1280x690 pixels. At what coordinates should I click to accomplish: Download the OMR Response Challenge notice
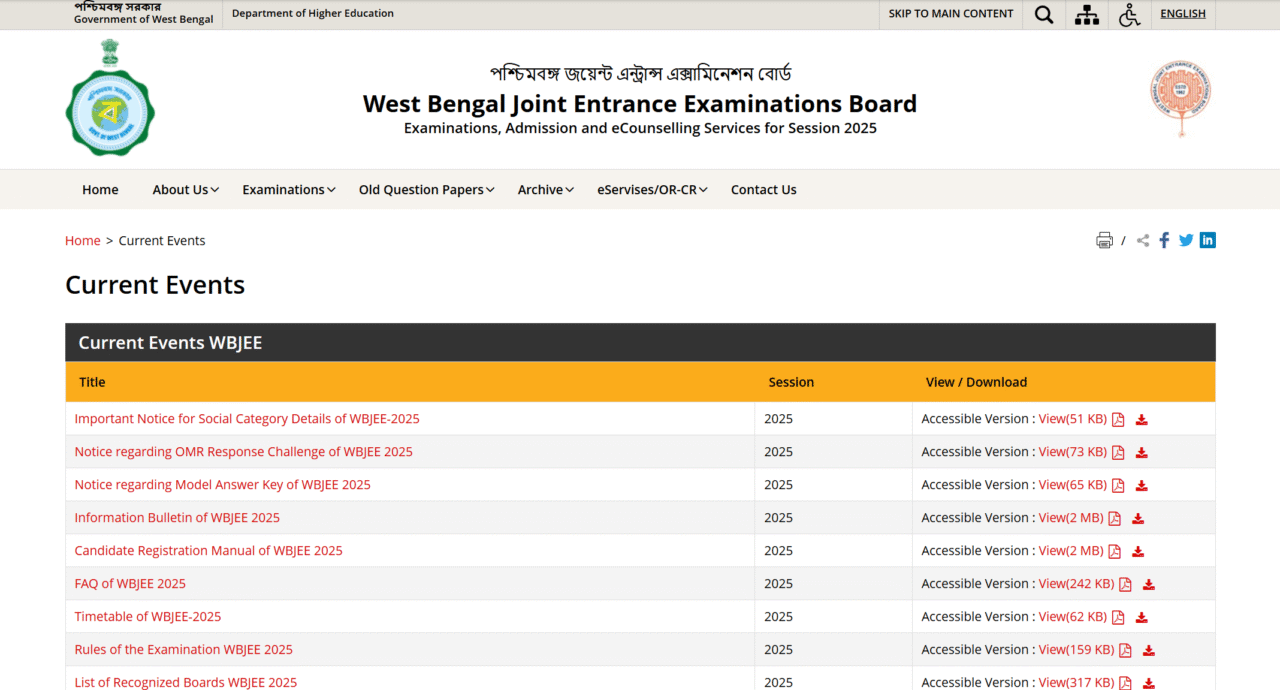(x=1142, y=453)
